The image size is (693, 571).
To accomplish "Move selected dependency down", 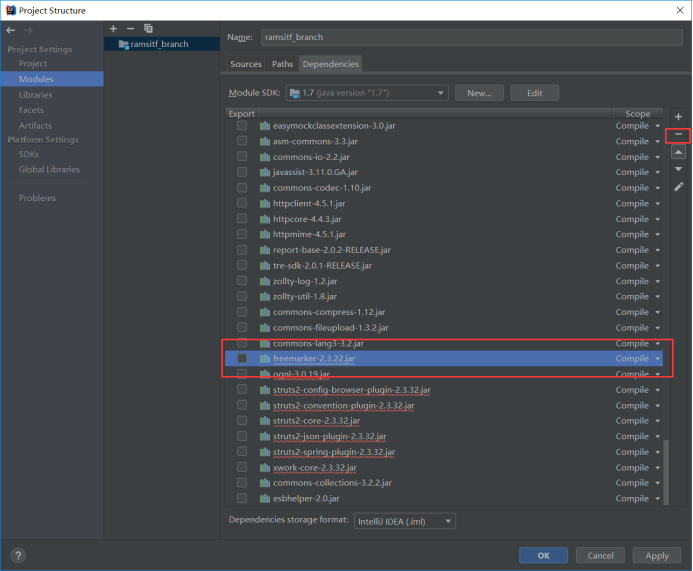I will click(x=678, y=169).
